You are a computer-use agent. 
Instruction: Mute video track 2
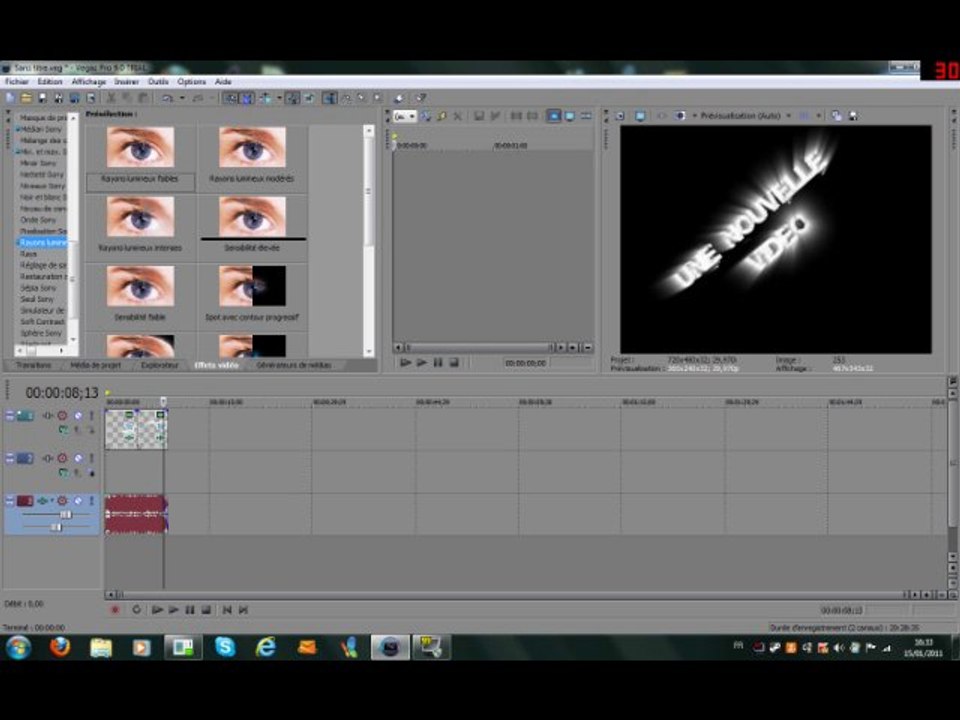pos(78,458)
